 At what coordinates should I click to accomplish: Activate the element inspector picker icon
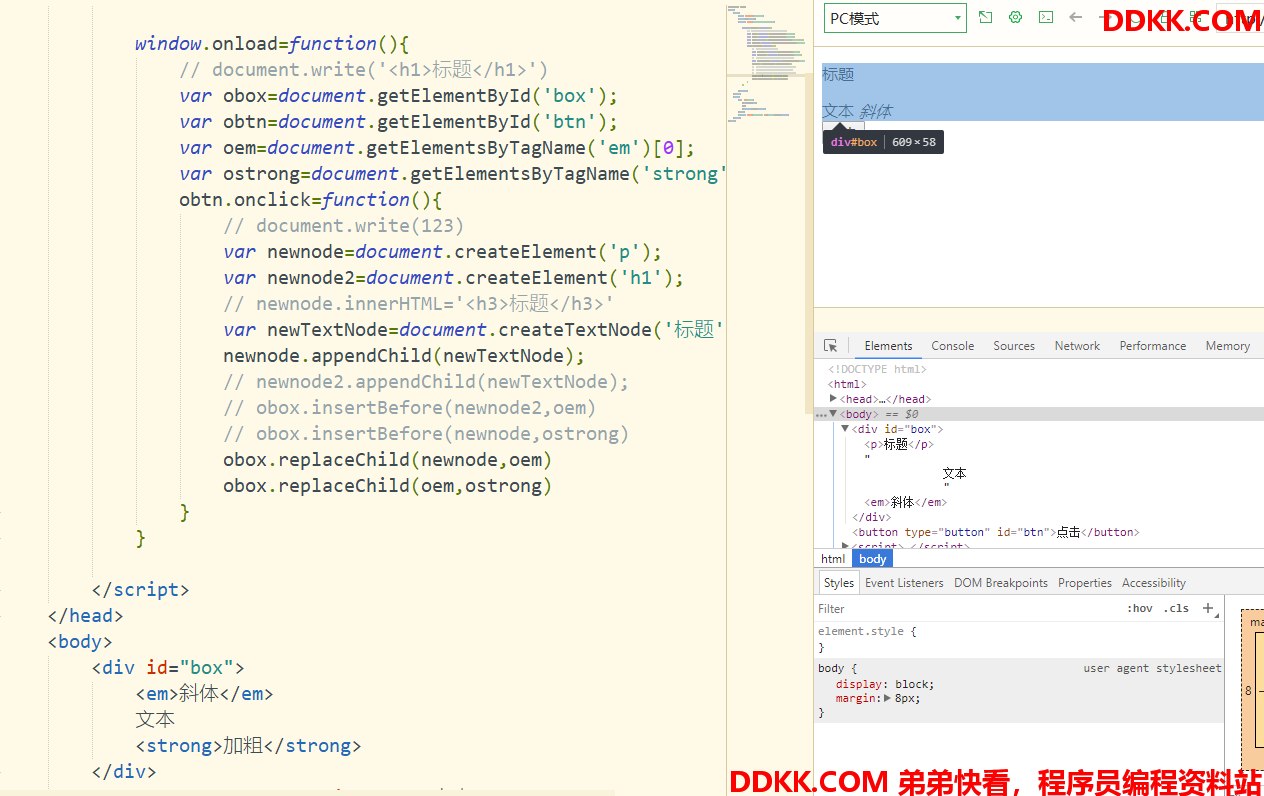tap(830, 346)
